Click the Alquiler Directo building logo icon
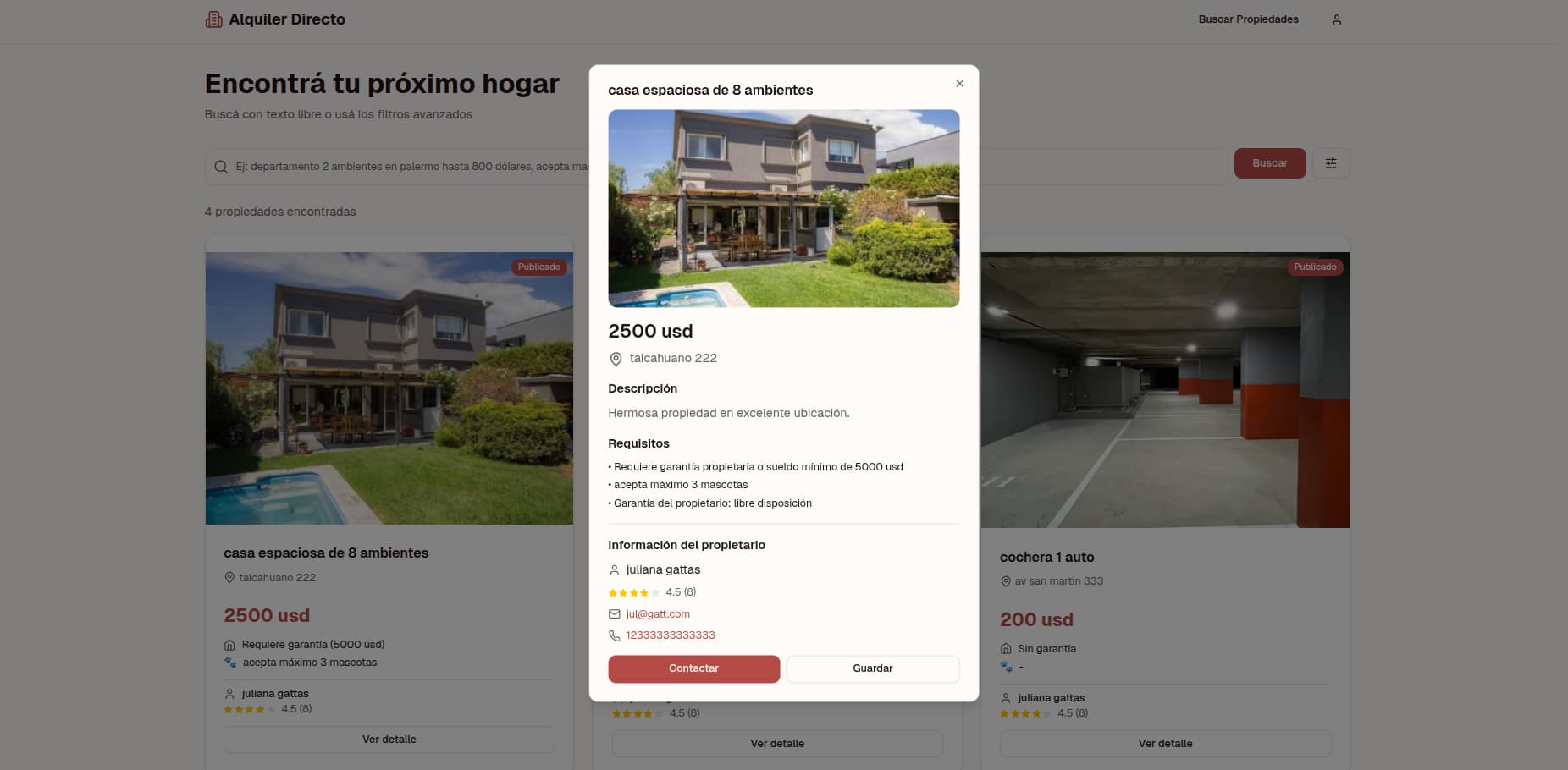Image resolution: width=1568 pixels, height=770 pixels. click(x=213, y=19)
